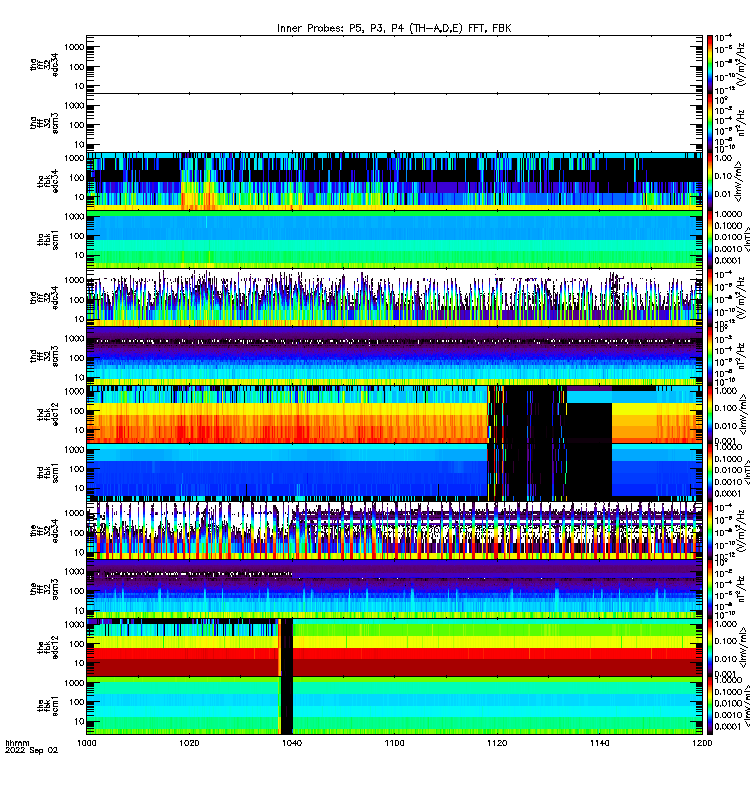Image resolution: width=750 pixels, height=800 pixels.
Task: Click the the fff 32 scm3 spectrogram panel
Action: coord(394,589)
